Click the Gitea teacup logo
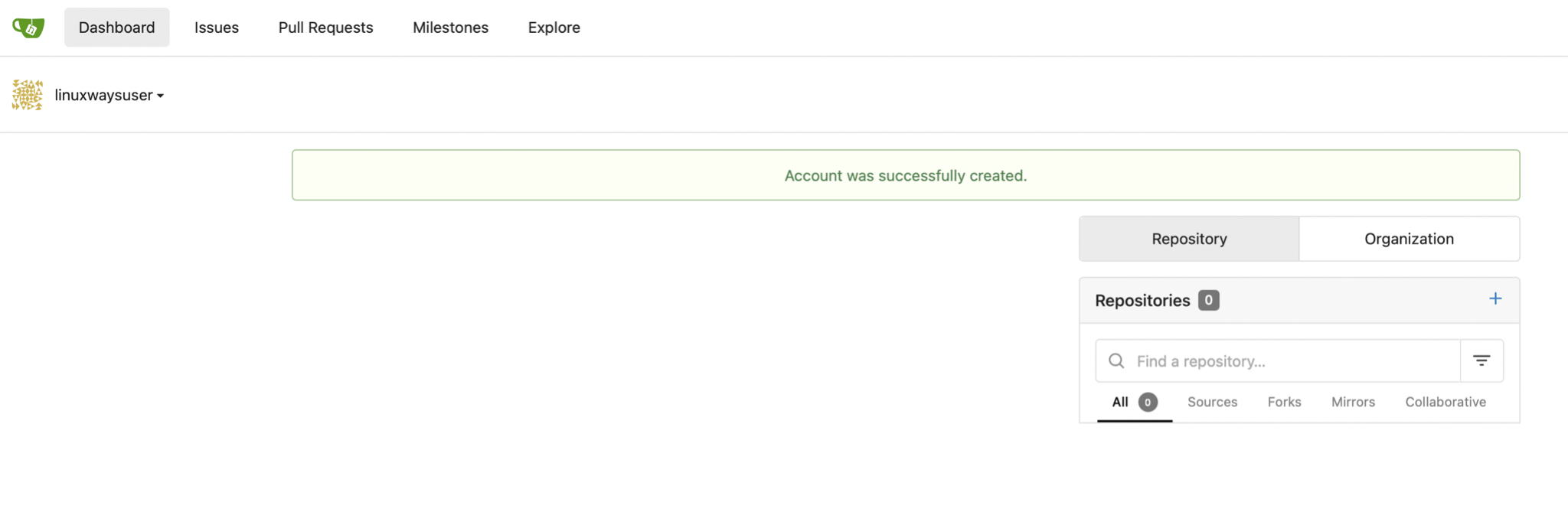 point(28,28)
